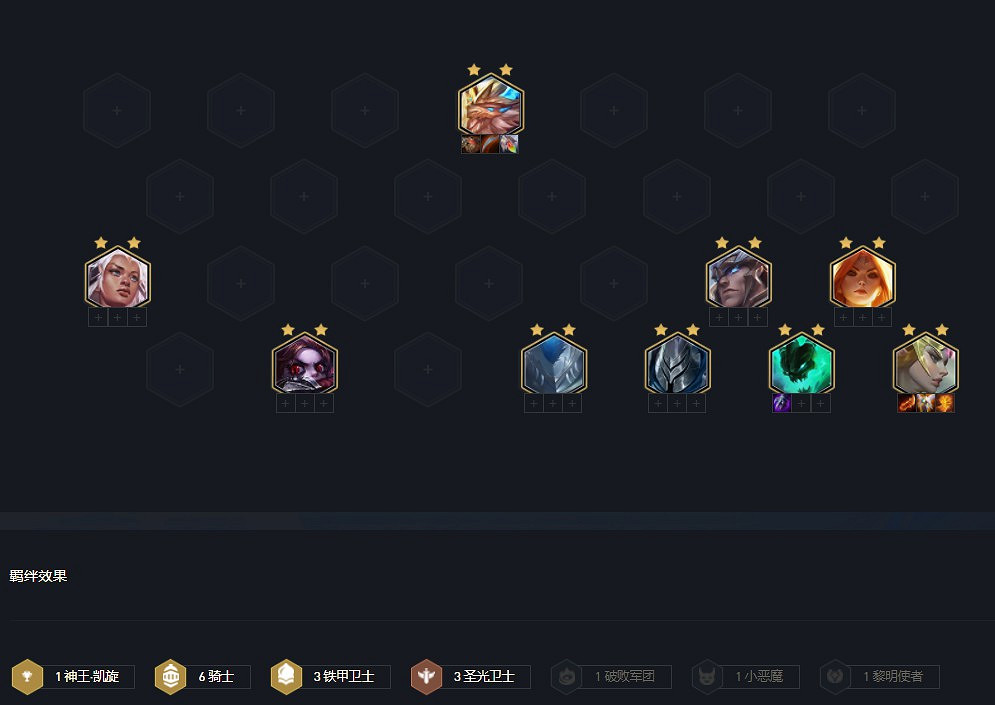Add item to white-haired champion's first slot
Viewport: 995px width, 705px height.
click(98, 317)
